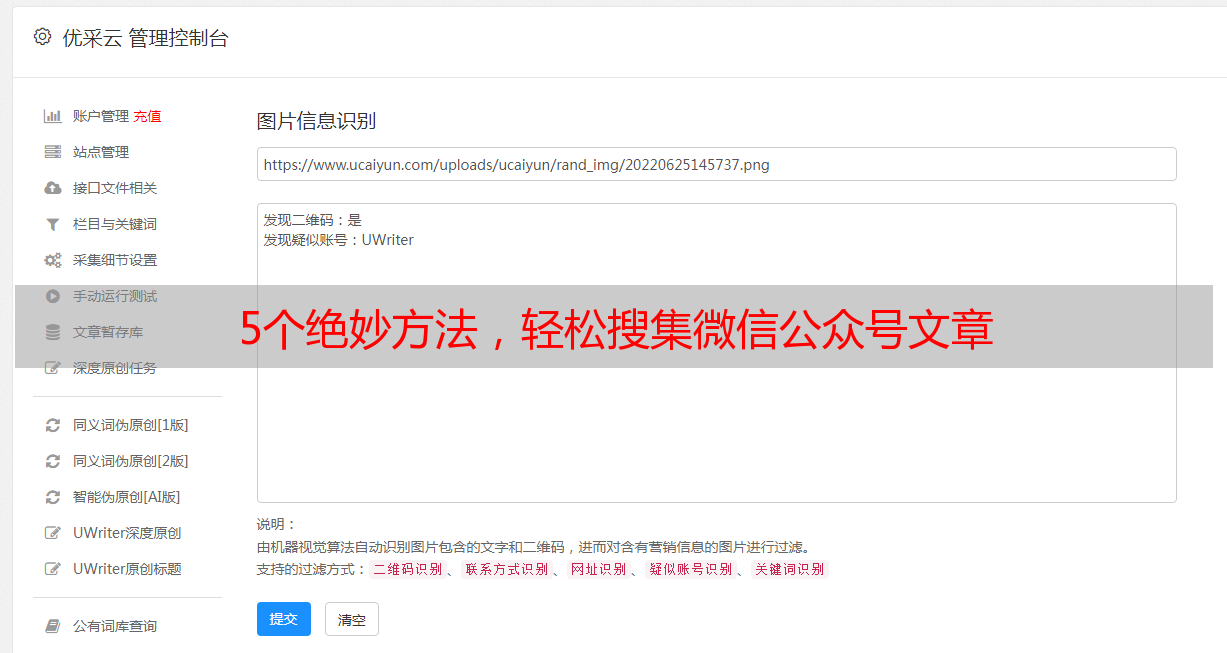Open 采集细节设置
This screenshot has width=1227, height=653.
[x=115, y=260]
